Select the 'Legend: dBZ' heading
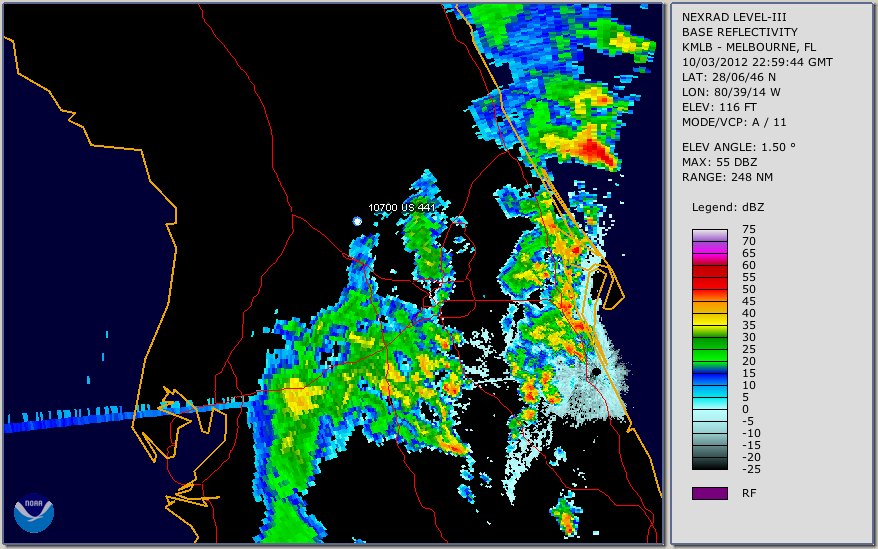The height and width of the screenshot is (549, 878). [x=727, y=207]
